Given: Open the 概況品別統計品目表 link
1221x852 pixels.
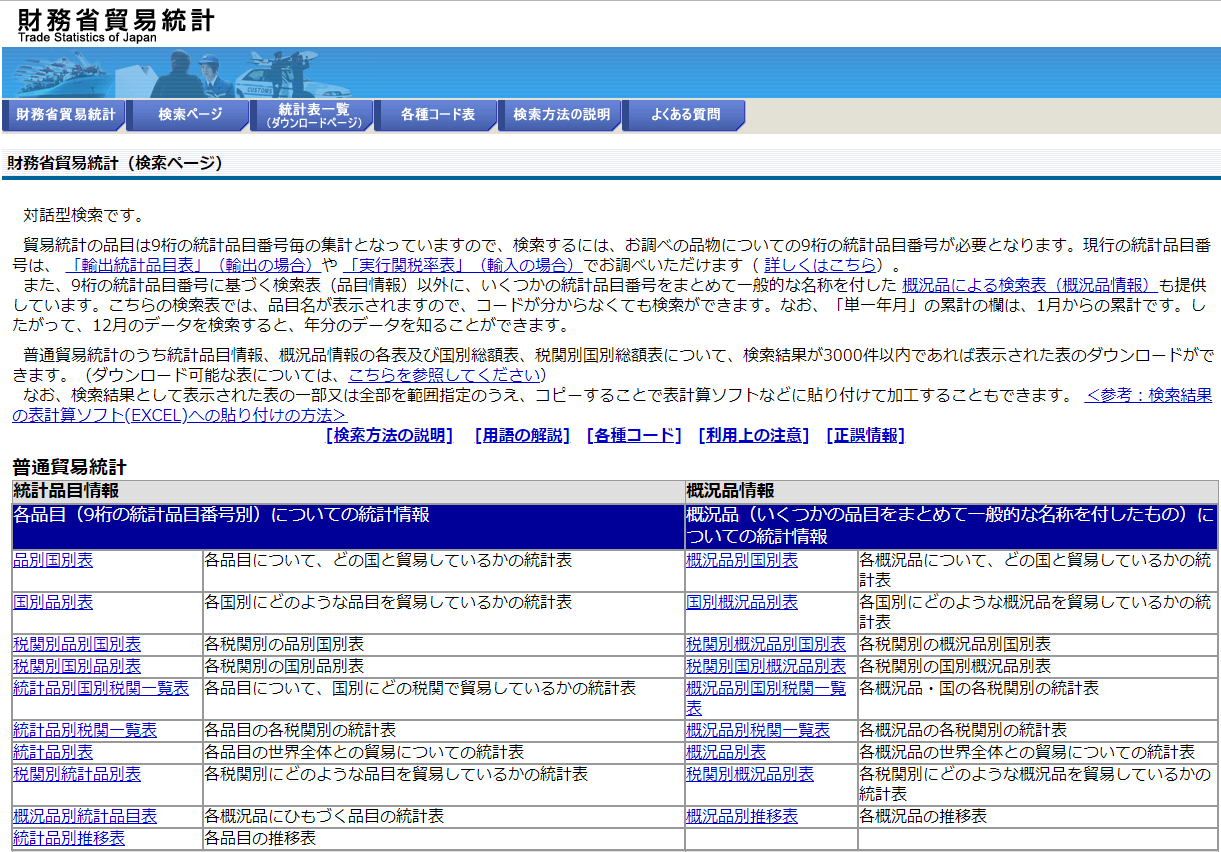Looking at the screenshot, I should click(85, 816).
